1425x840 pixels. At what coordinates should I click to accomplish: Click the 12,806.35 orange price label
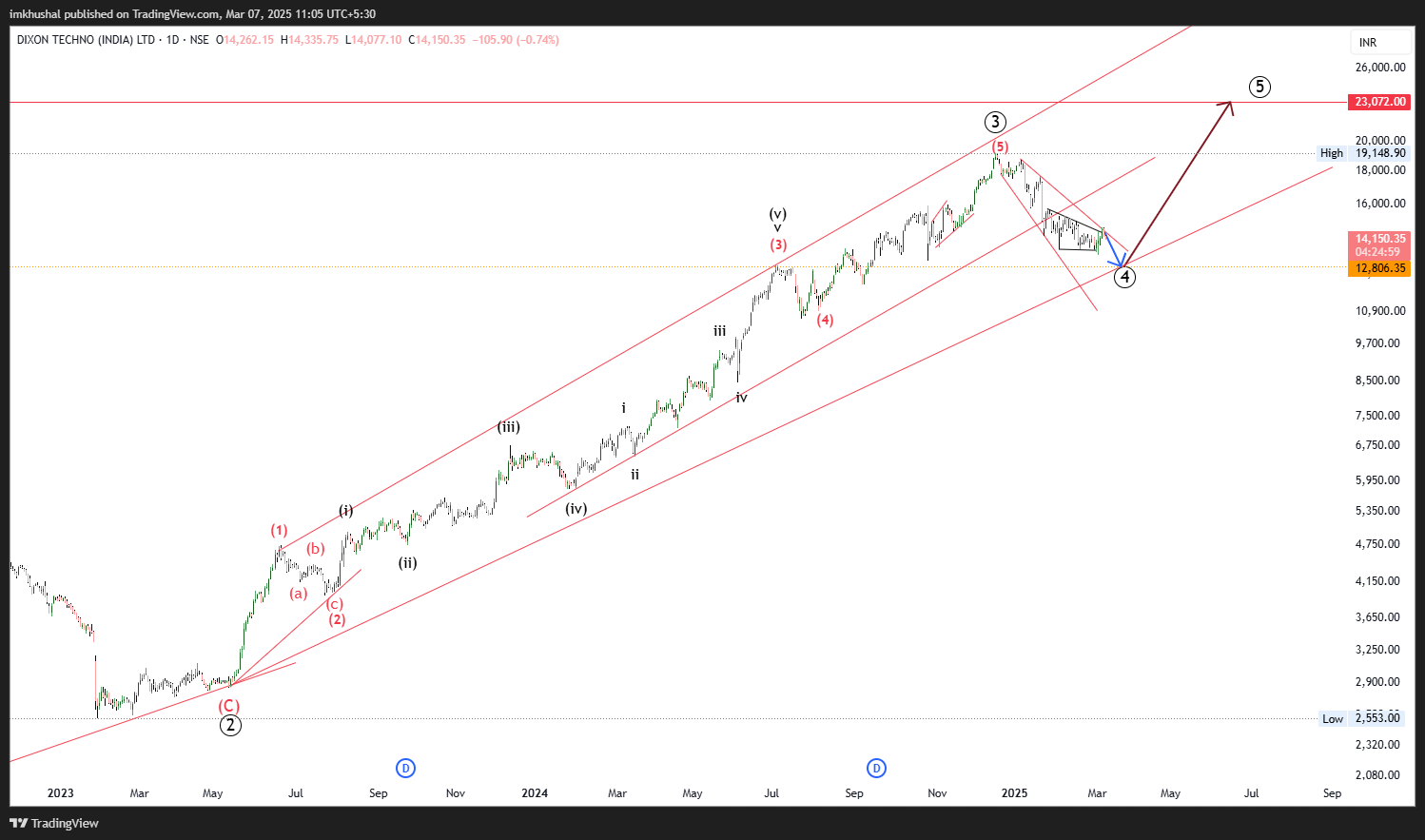pos(1379,268)
